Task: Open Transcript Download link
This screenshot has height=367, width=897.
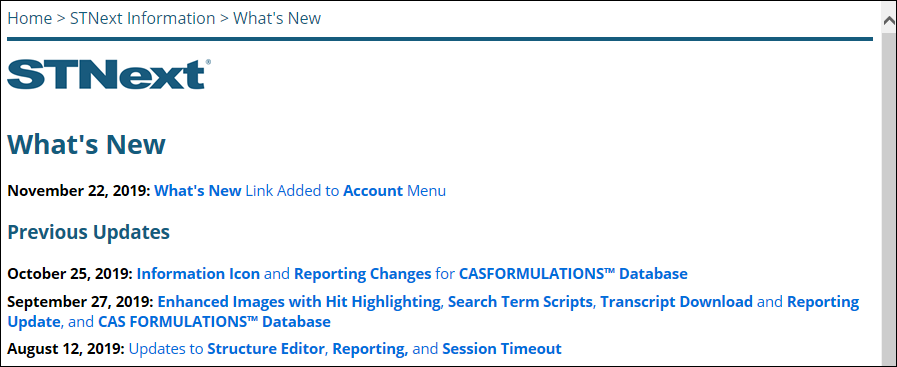Action: click(677, 301)
